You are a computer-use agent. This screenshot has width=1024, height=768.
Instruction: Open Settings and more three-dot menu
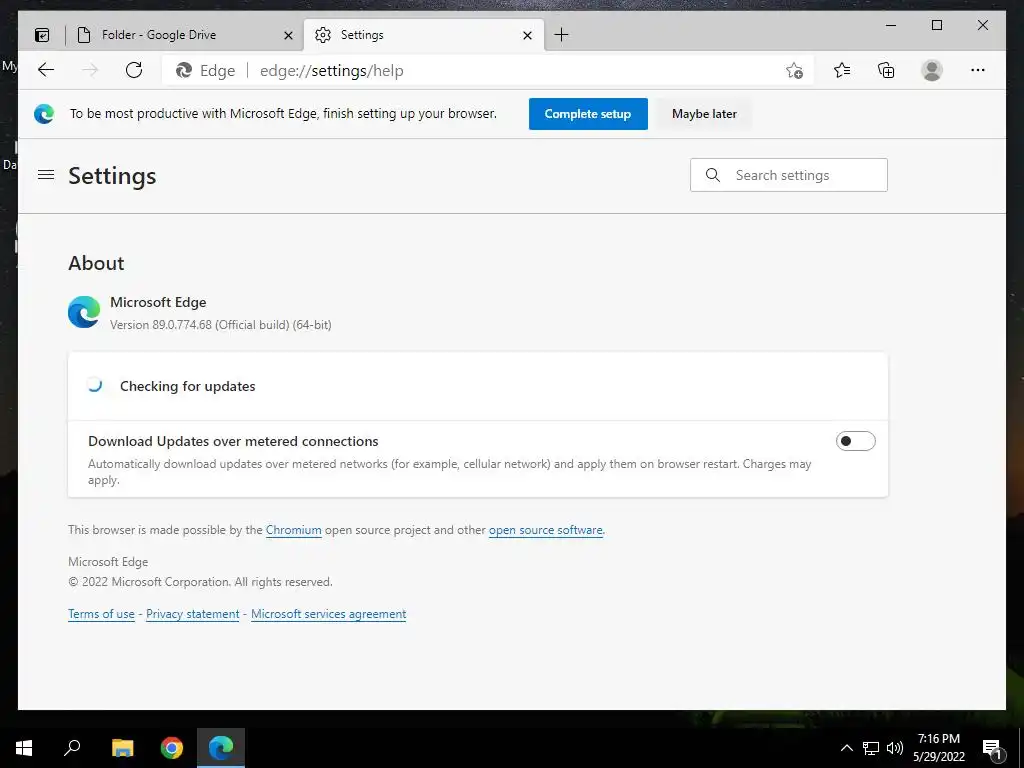coord(978,70)
